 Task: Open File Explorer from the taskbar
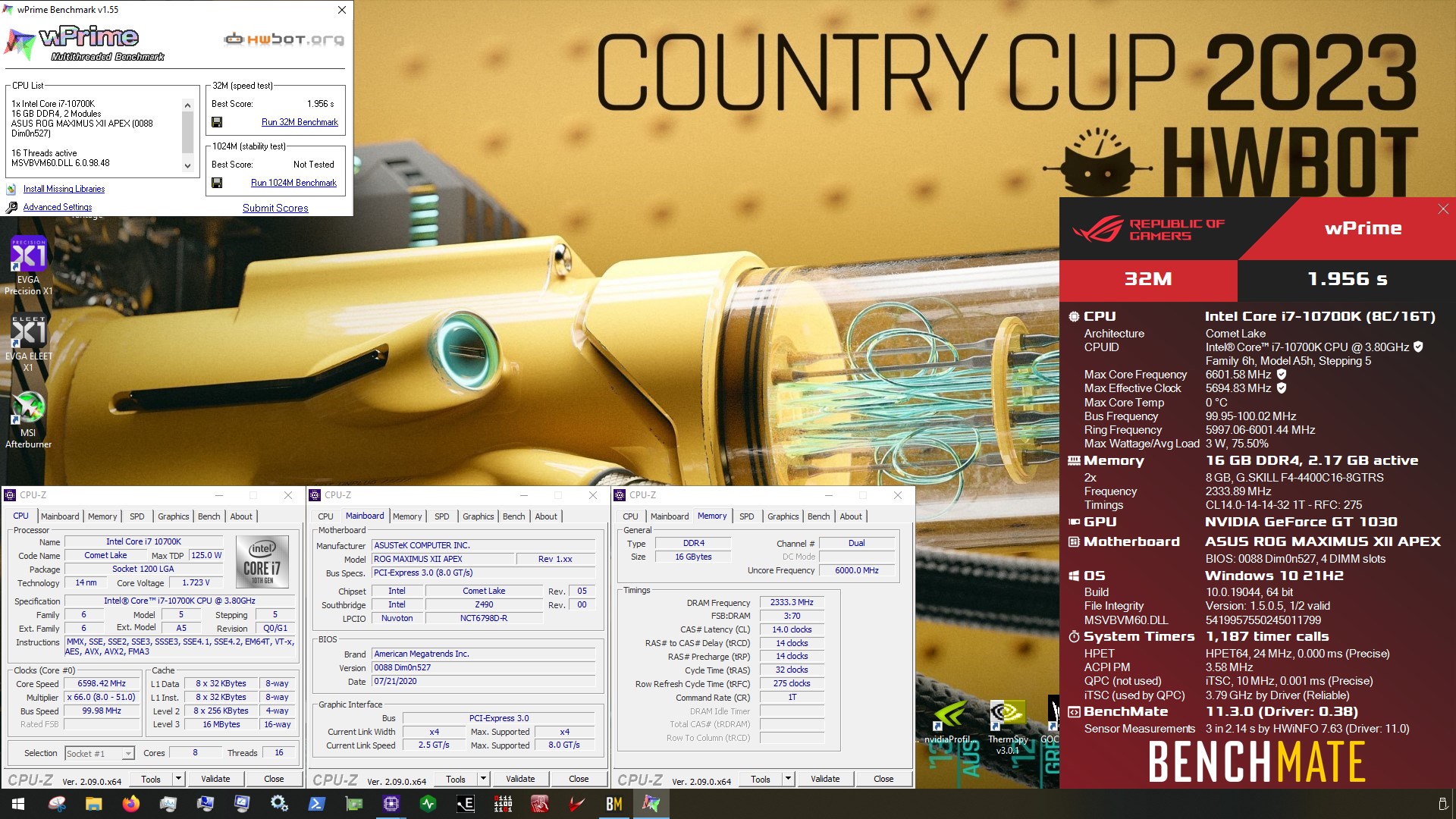point(94,804)
